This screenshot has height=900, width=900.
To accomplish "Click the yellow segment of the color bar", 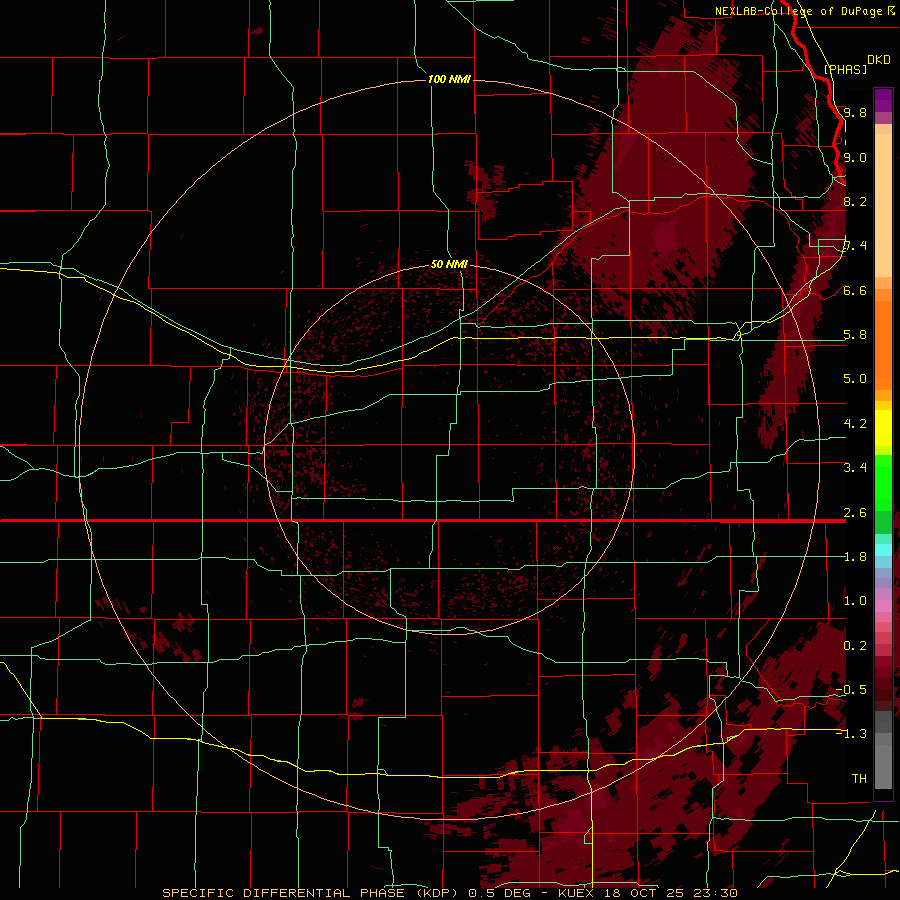I will (x=883, y=428).
